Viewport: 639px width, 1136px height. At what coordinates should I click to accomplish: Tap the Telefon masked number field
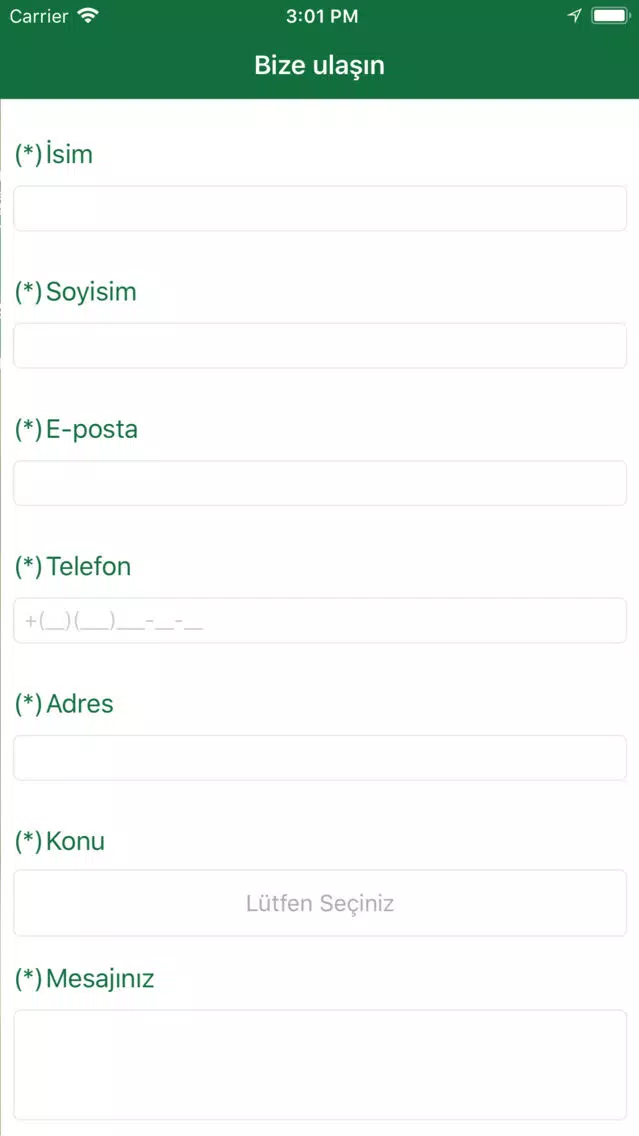point(320,620)
